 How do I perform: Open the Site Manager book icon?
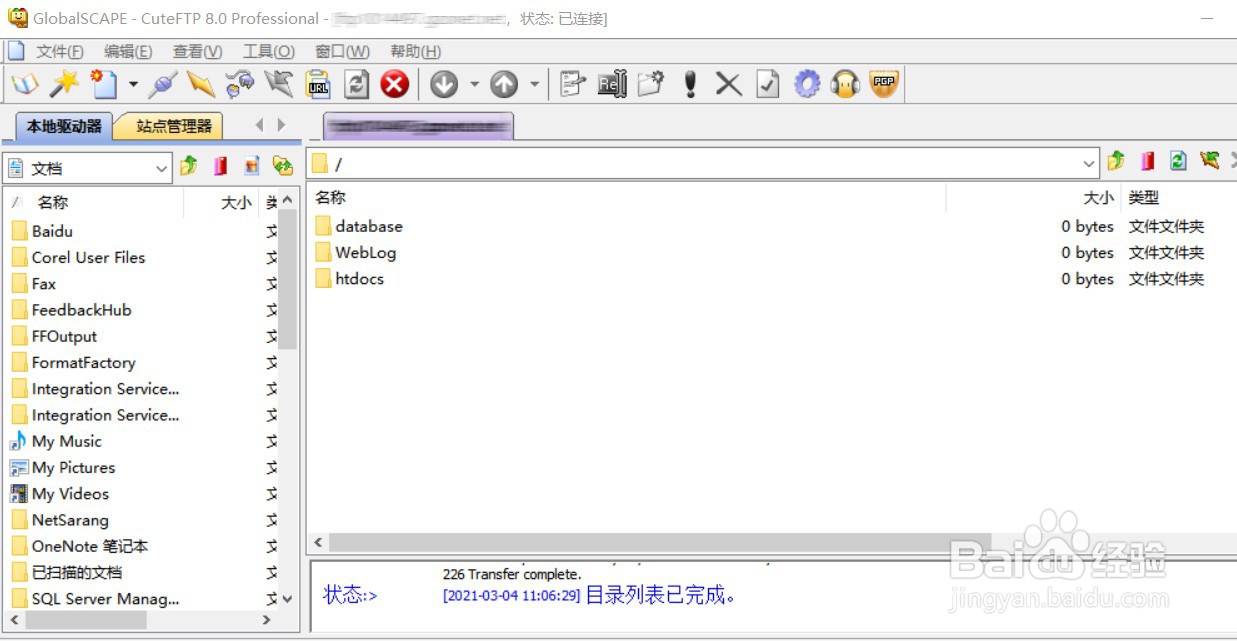coord(24,84)
